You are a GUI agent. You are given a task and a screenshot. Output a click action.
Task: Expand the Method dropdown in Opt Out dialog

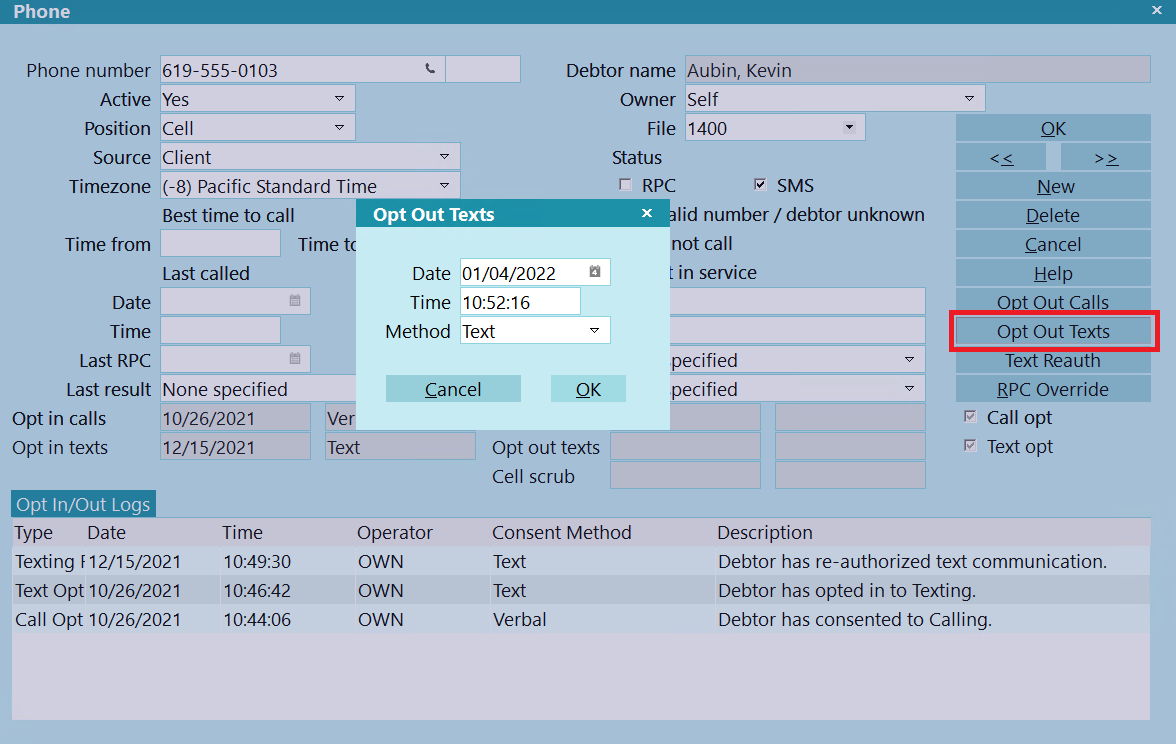pyautogui.click(x=595, y=331)
